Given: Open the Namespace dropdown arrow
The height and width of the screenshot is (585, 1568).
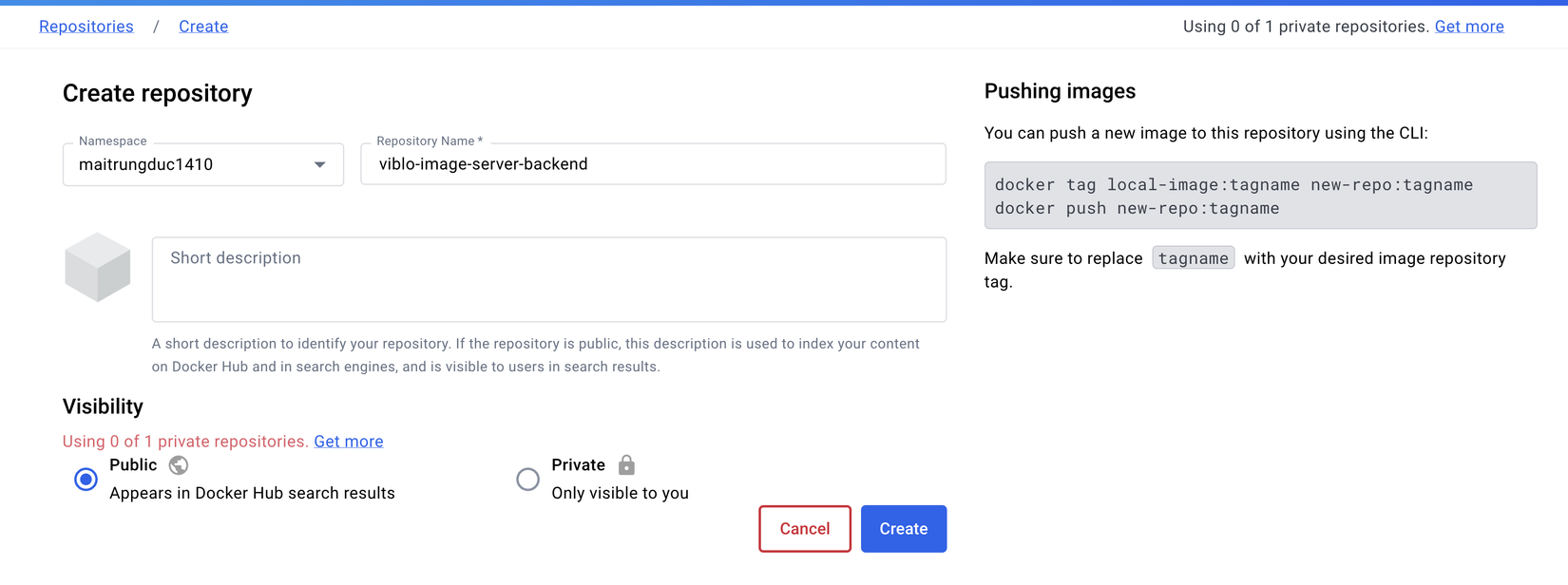Looking at the screenshot, I should pyautogui.click(x=320, y=165).
